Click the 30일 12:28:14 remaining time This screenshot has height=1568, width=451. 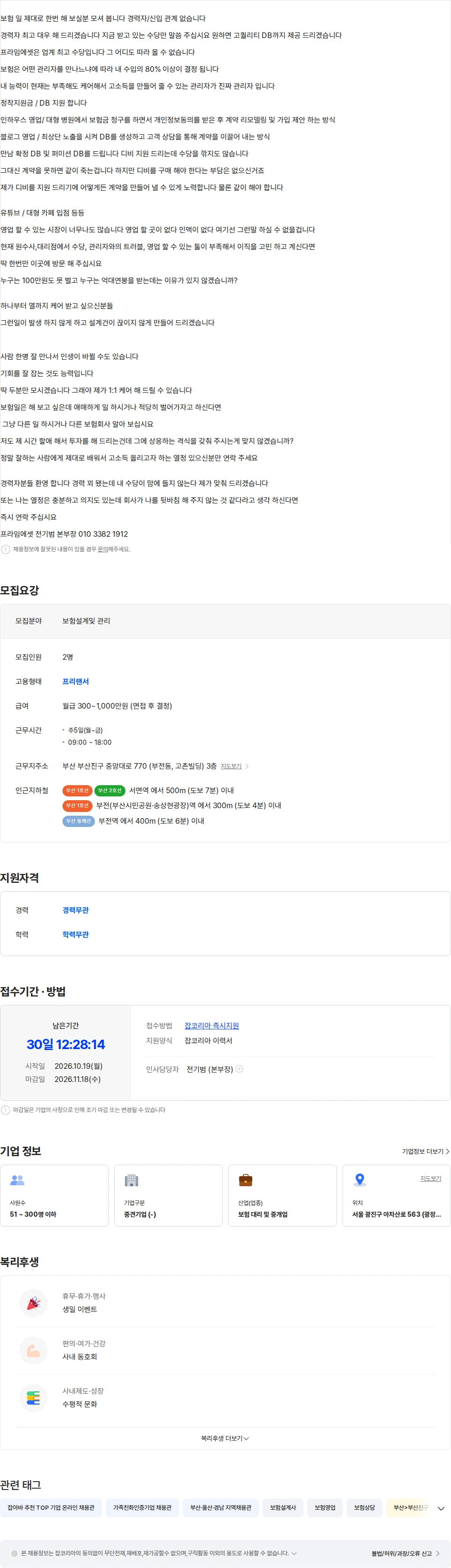tap(66, 1044)
